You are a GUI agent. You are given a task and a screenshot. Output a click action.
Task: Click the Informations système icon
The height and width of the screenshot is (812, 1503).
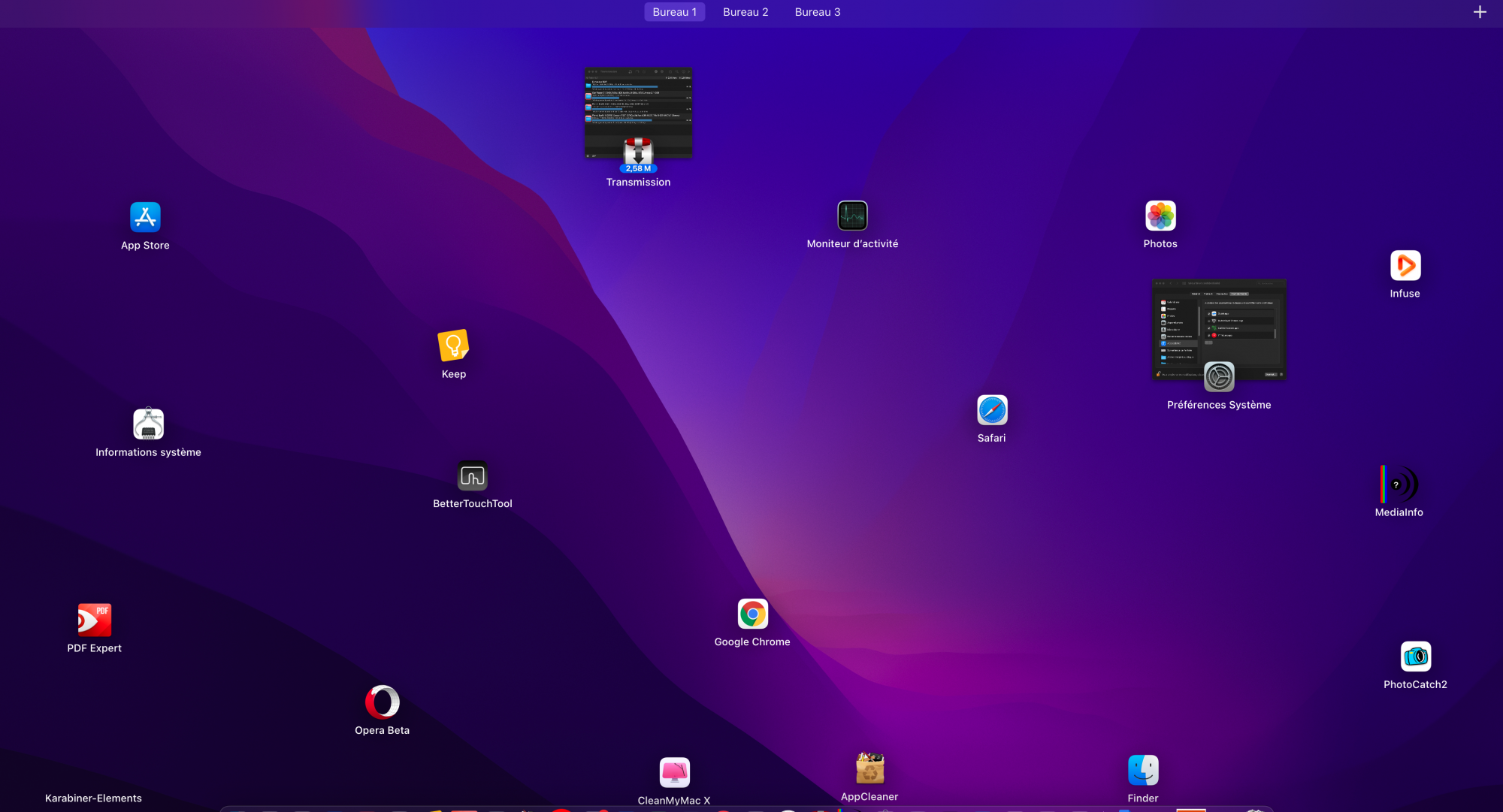point(148,424)
